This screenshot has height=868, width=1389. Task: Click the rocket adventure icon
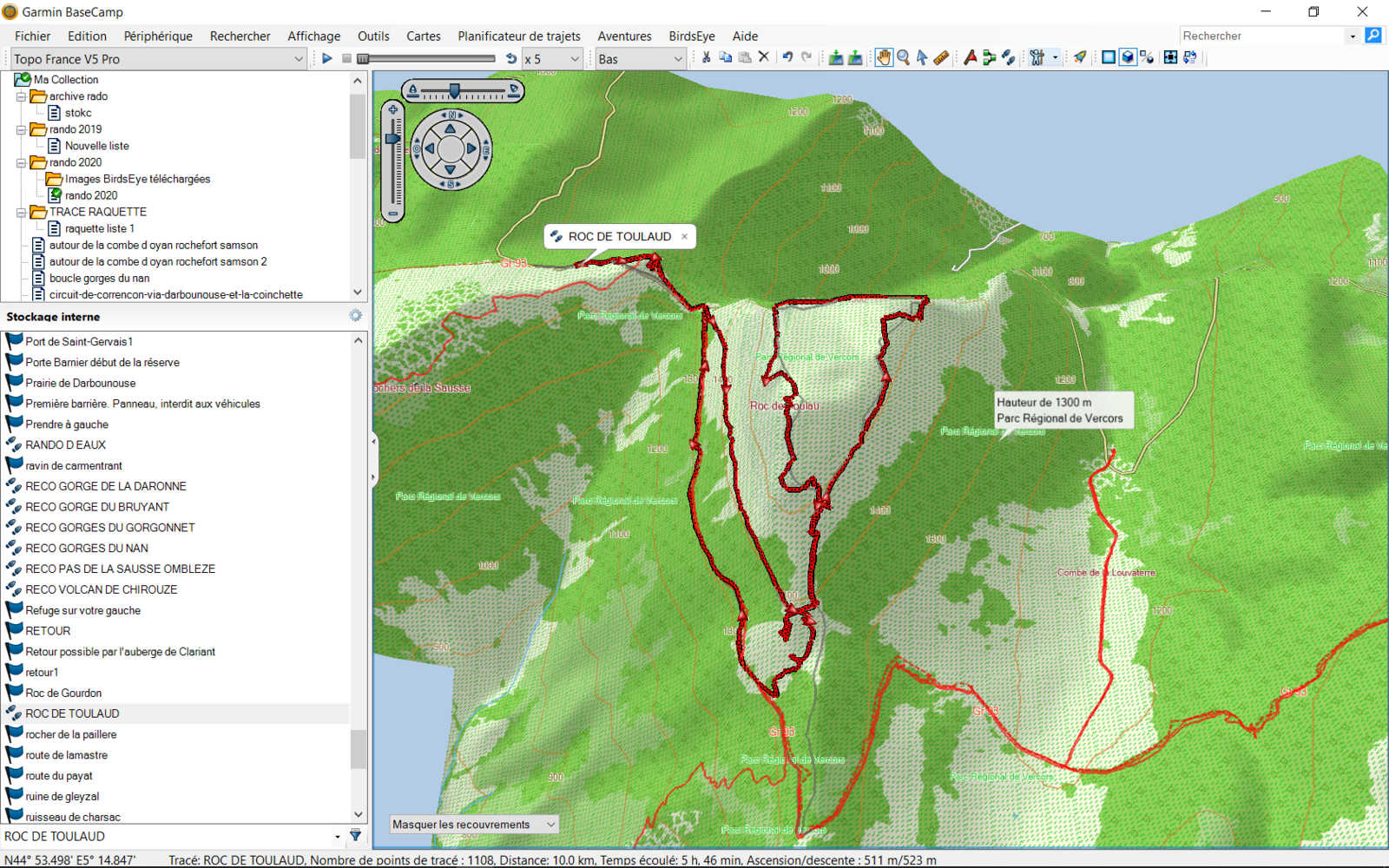[1080, 58]
